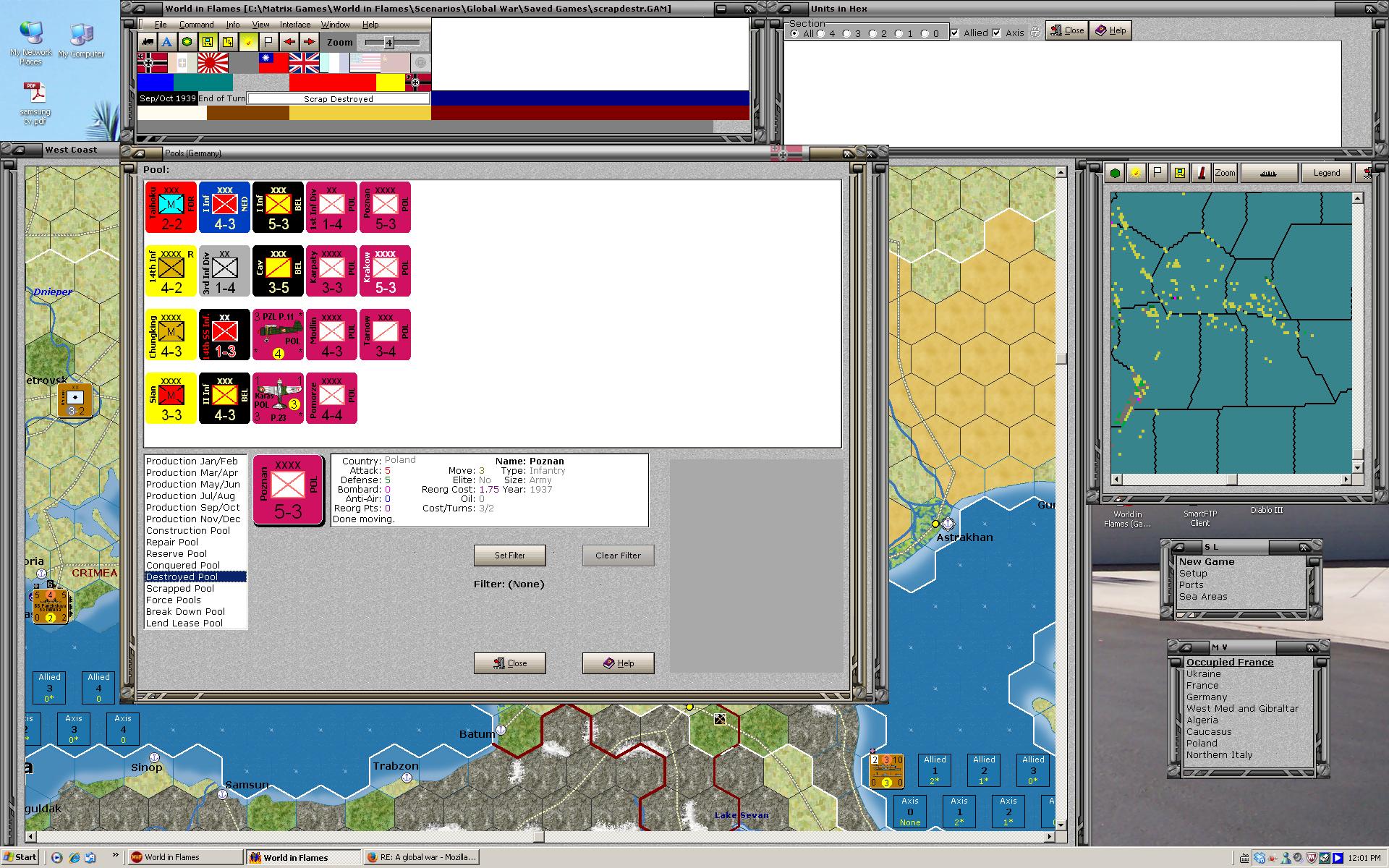1389x868 pixels.
Task: Select the PZL P.11 fighter unit in pool
Action: 278,334
